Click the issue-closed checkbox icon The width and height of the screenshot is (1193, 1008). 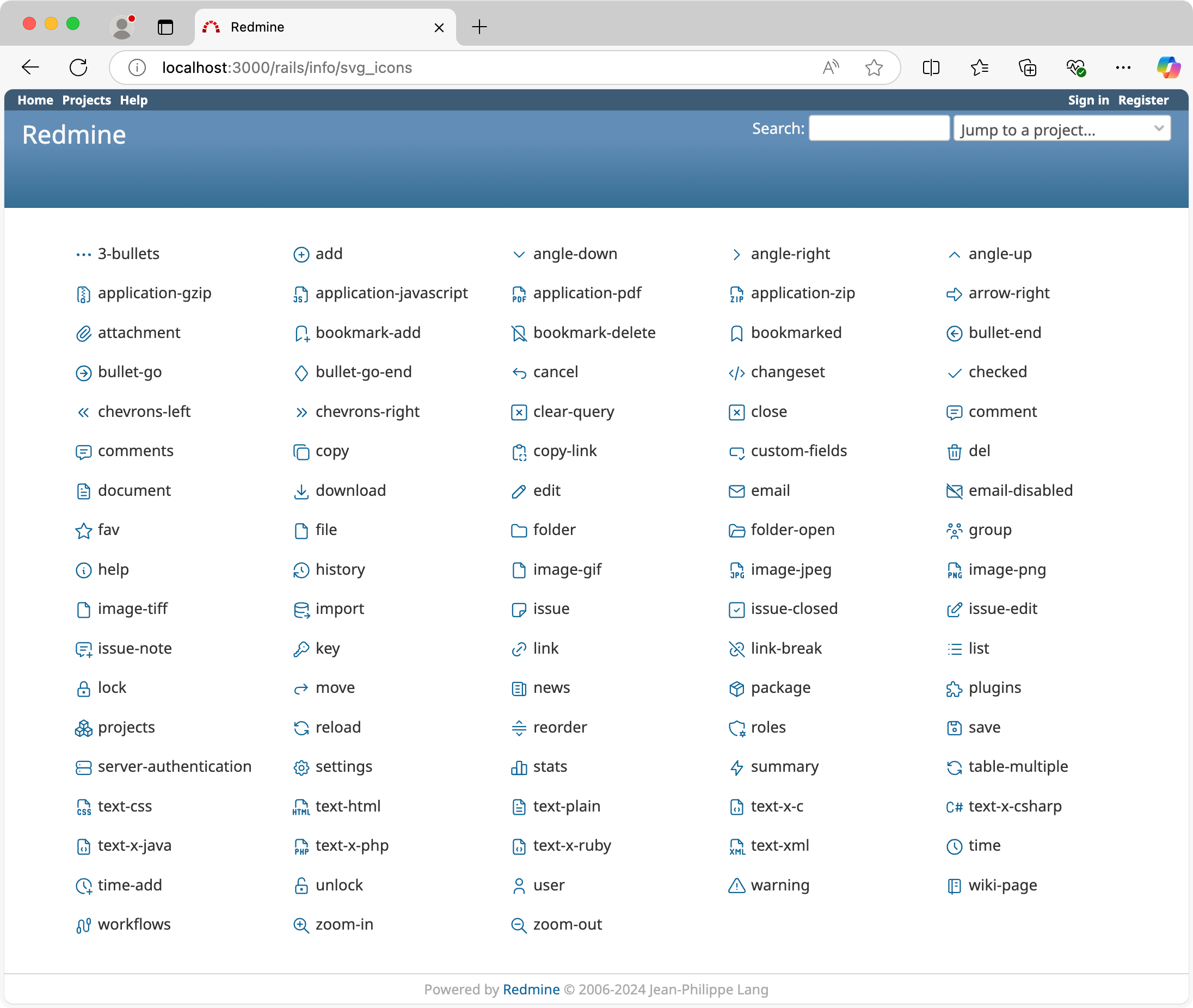pyautogui.click(x=736, y=610)
